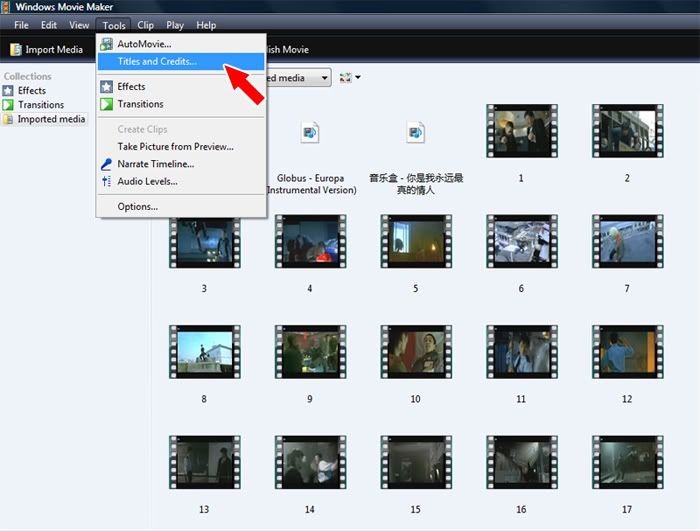Click the Effects star icon in menu
Viewport: 700px width, 531px height.
107,87
